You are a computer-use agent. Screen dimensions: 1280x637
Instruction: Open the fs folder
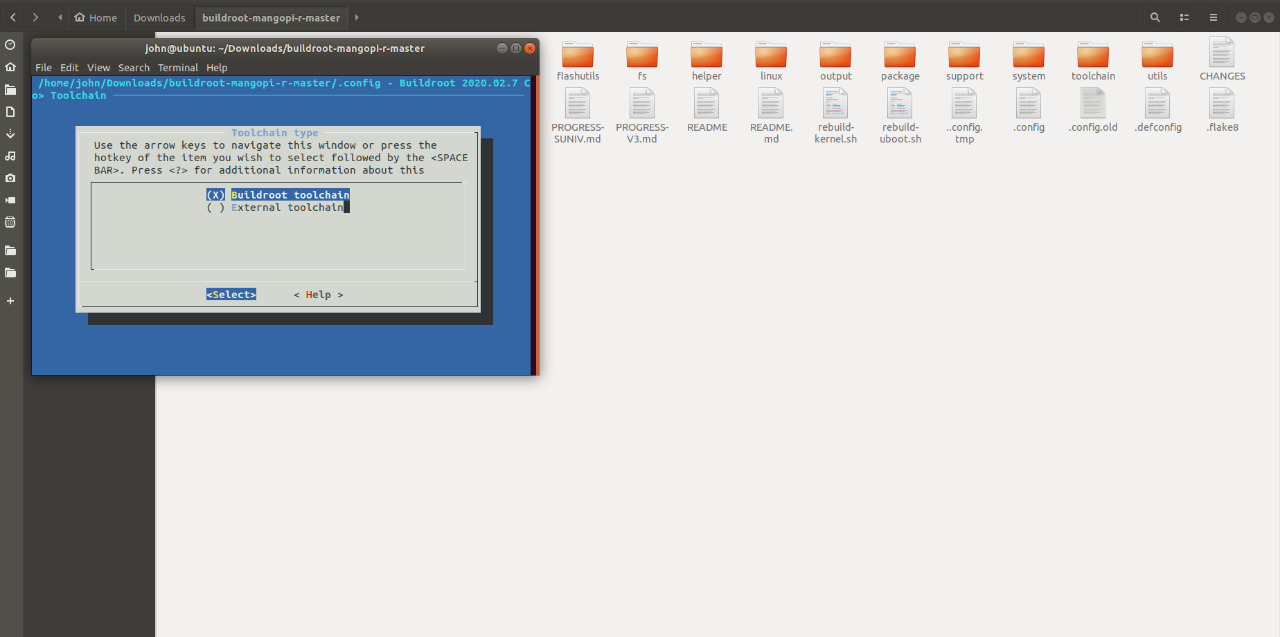[642, 62]
